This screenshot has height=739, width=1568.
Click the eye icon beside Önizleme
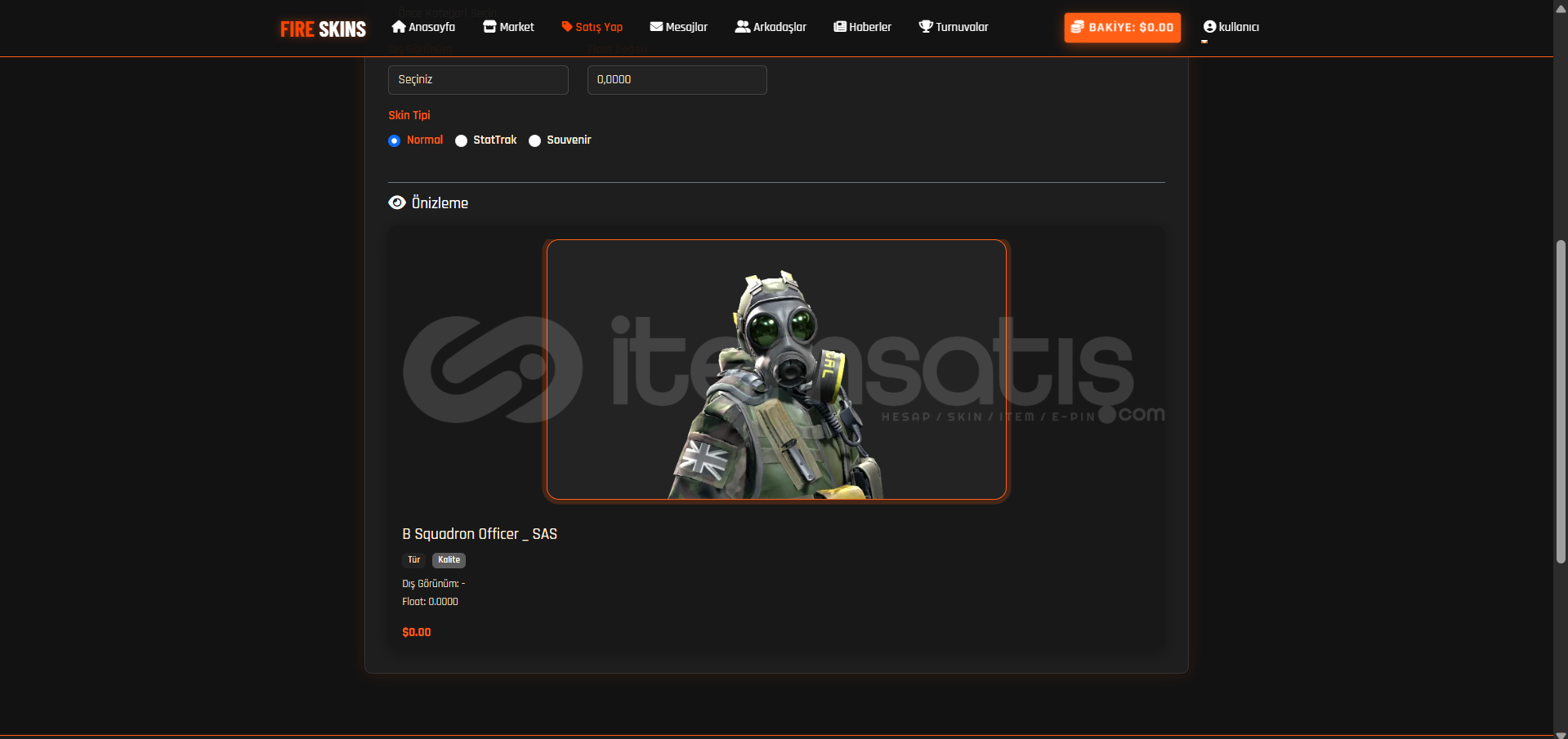397,203
